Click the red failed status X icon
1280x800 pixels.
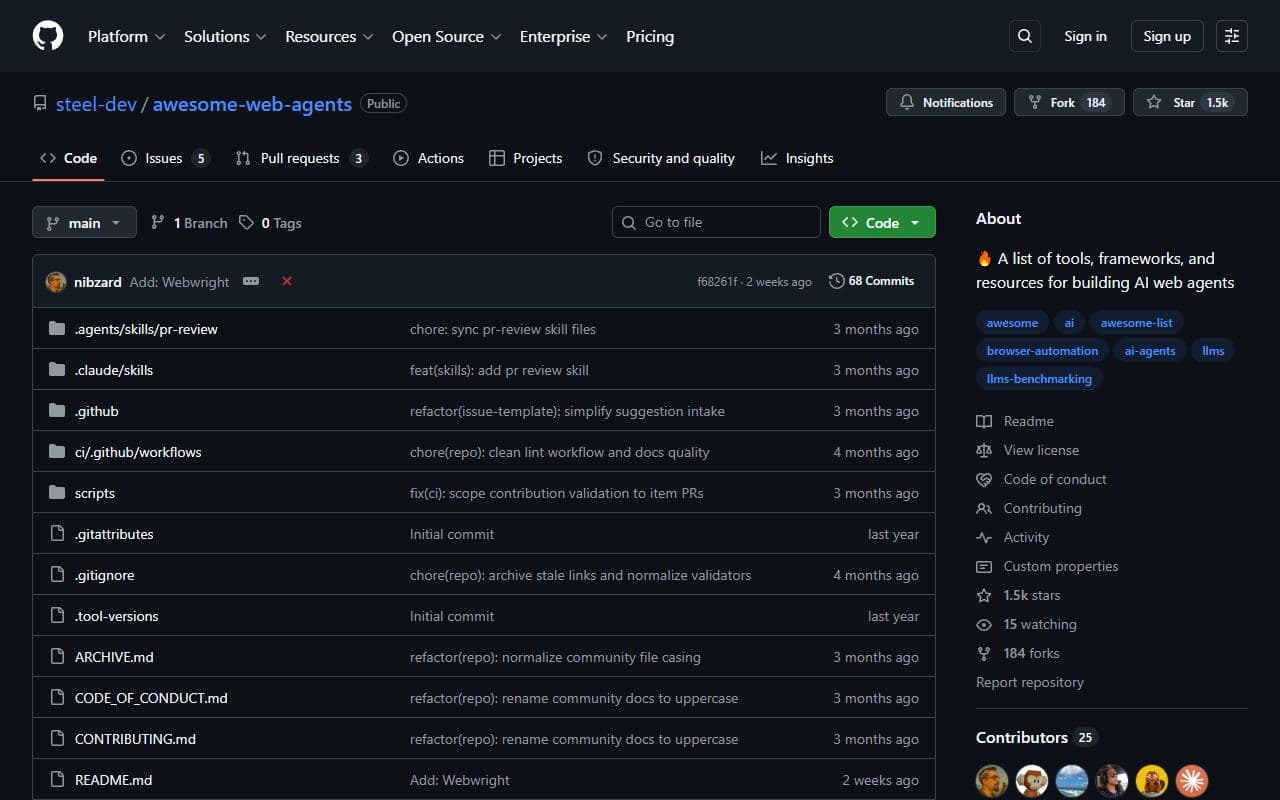[287, 281]
